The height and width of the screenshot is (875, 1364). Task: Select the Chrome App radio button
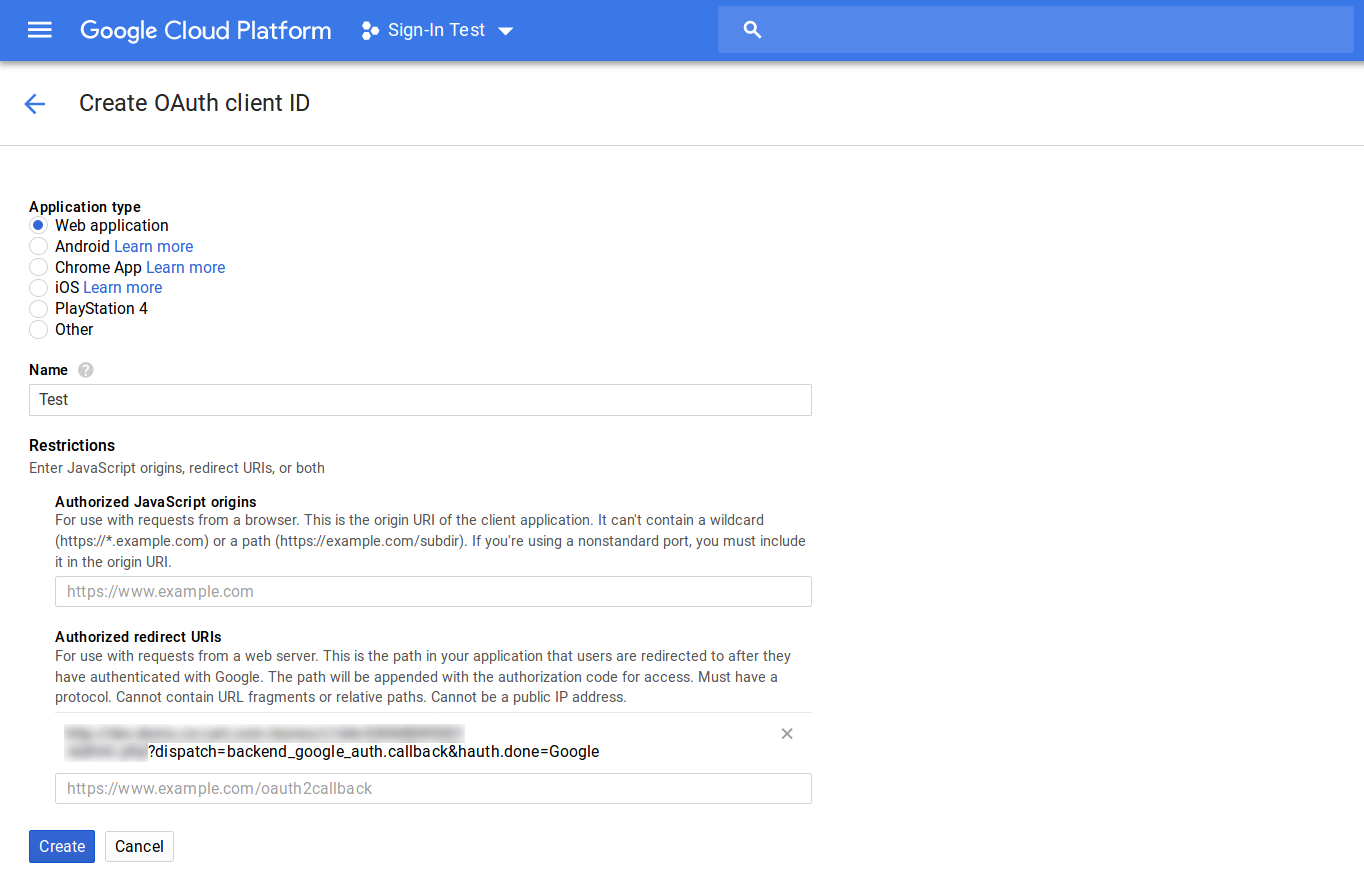(38, 267)
